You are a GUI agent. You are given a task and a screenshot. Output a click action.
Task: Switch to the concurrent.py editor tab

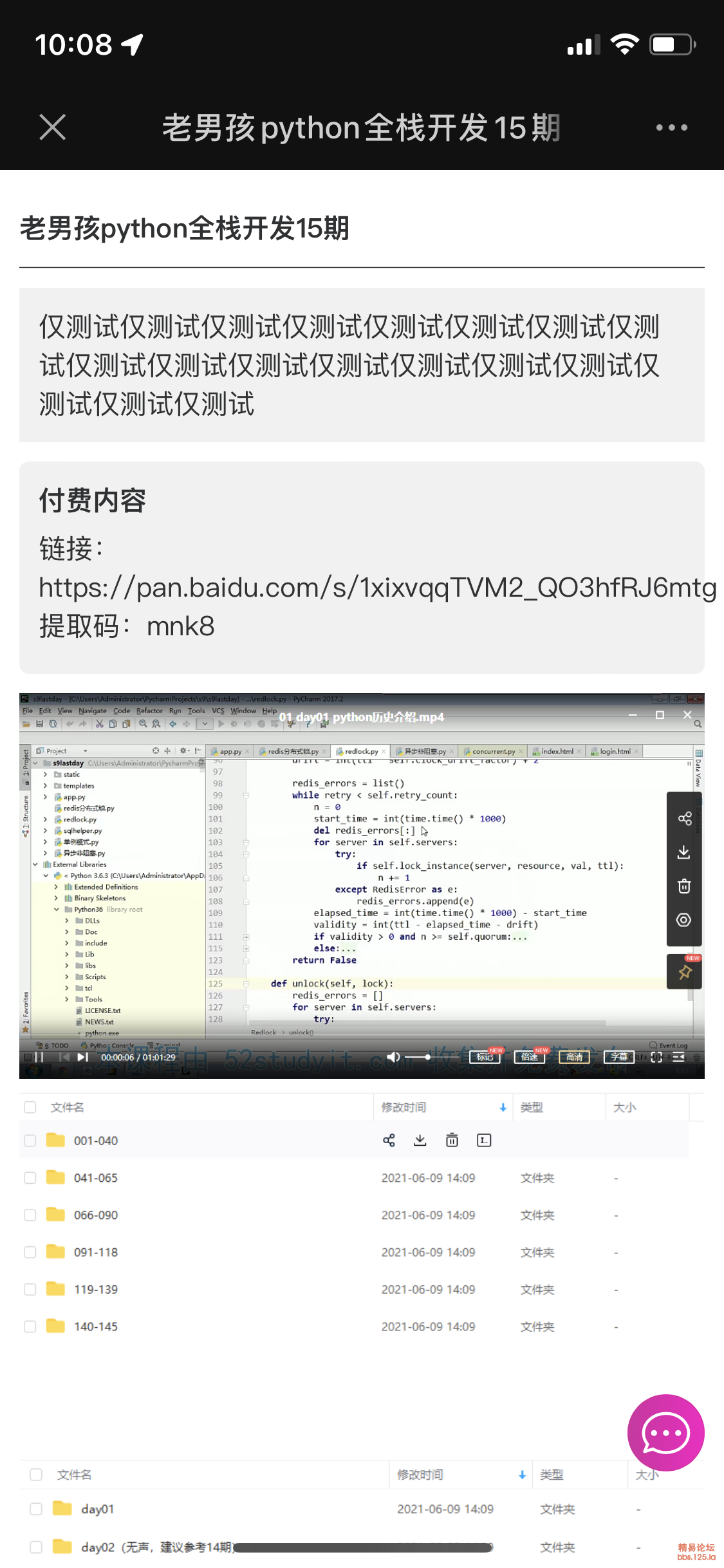tap(493, 751)
